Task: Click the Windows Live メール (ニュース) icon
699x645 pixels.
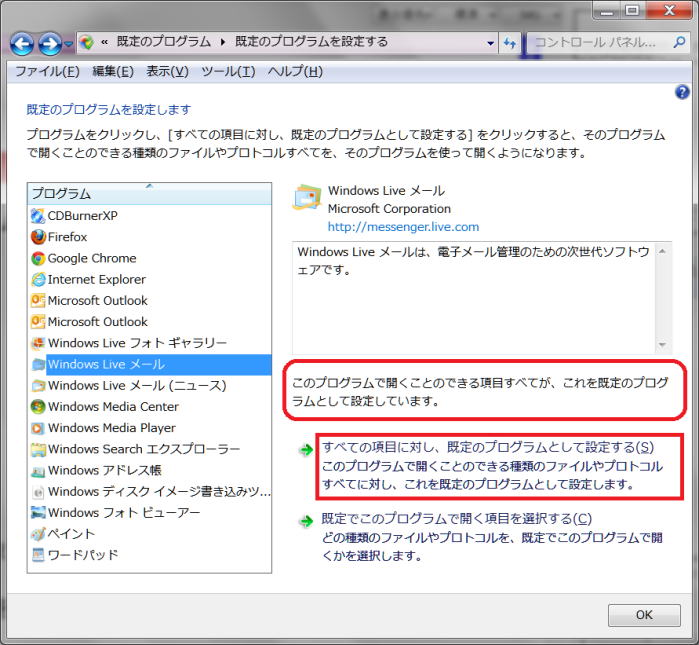Action: coord(38,385)
